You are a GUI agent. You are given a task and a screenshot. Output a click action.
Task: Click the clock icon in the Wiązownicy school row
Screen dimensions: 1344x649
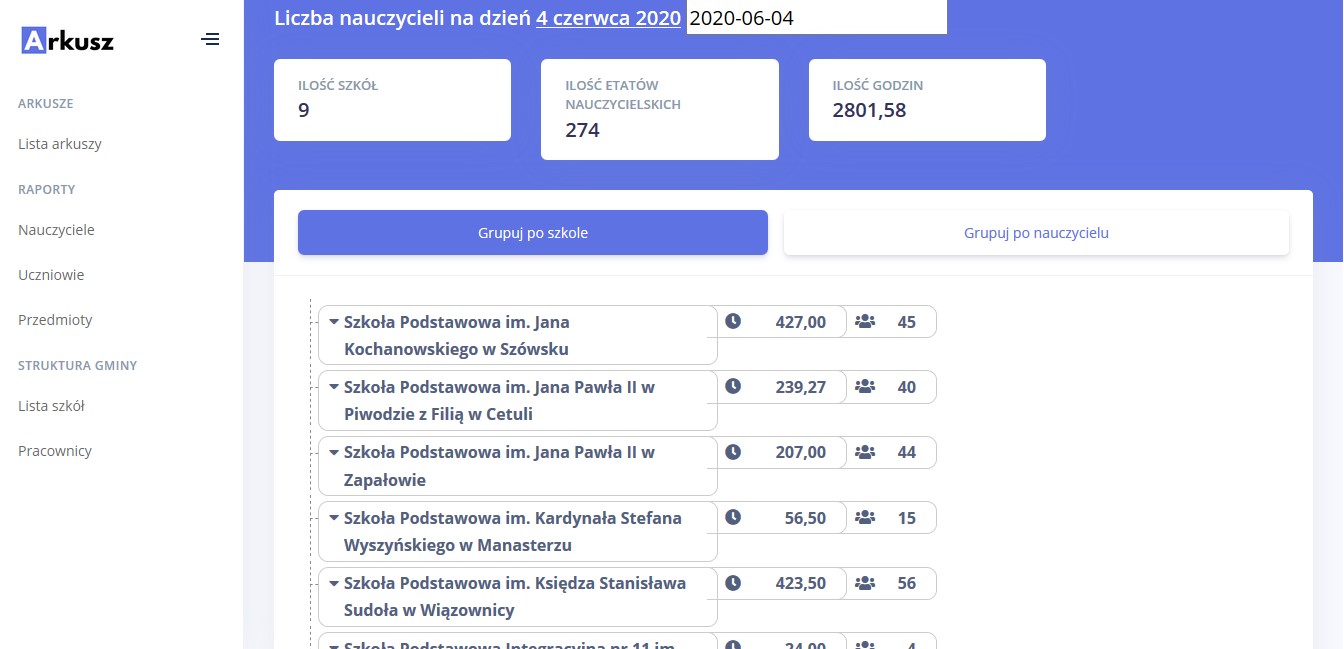point(733,583)
